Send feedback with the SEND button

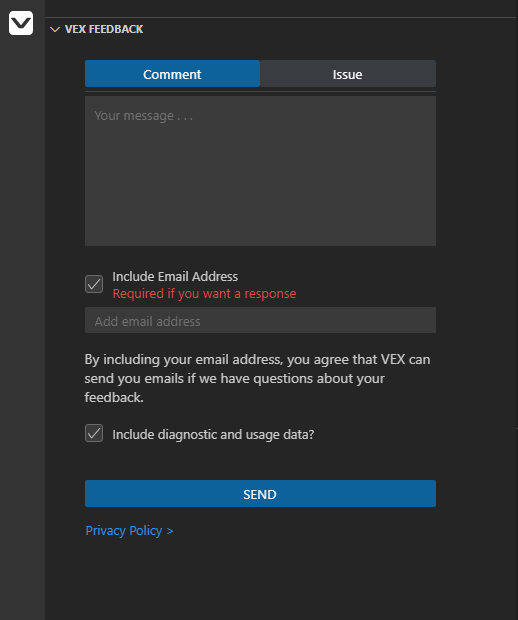tap(261, 494)
